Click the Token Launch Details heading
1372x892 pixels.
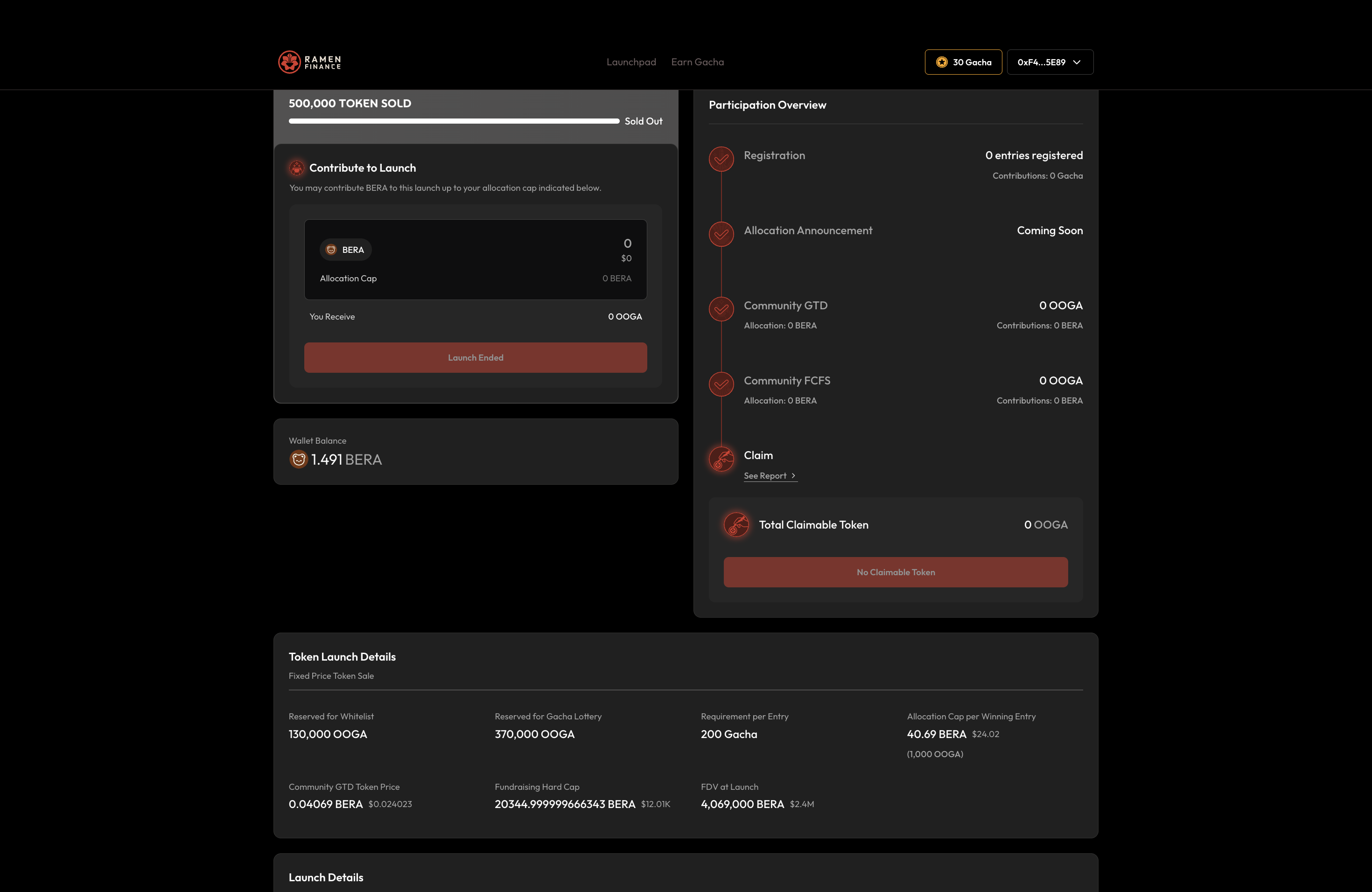pos(342,657)
